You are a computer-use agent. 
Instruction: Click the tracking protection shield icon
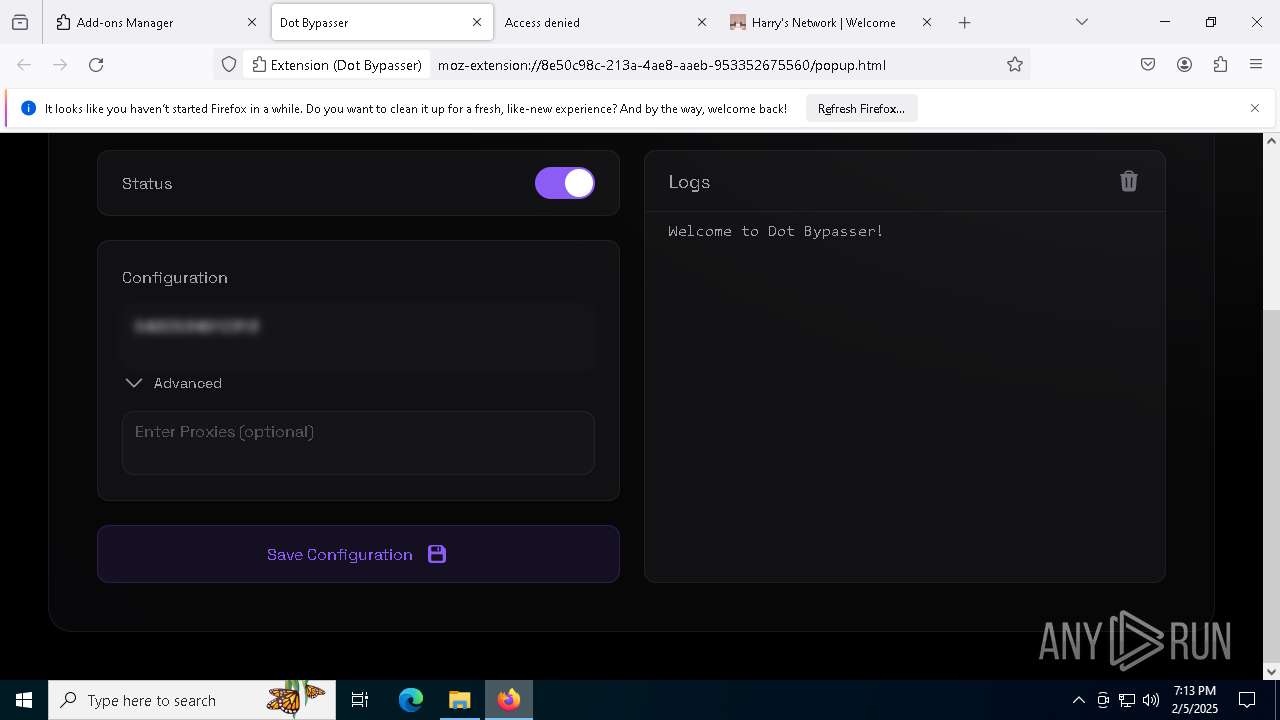point(229,65)
